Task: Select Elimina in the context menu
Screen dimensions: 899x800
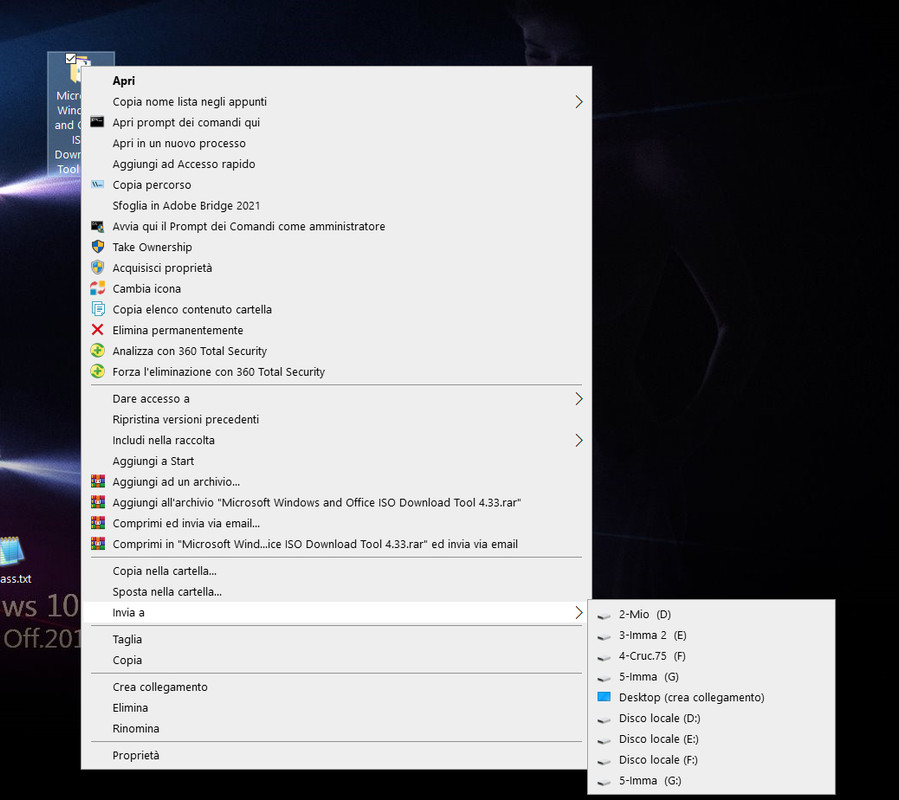Action: (337, 707)
